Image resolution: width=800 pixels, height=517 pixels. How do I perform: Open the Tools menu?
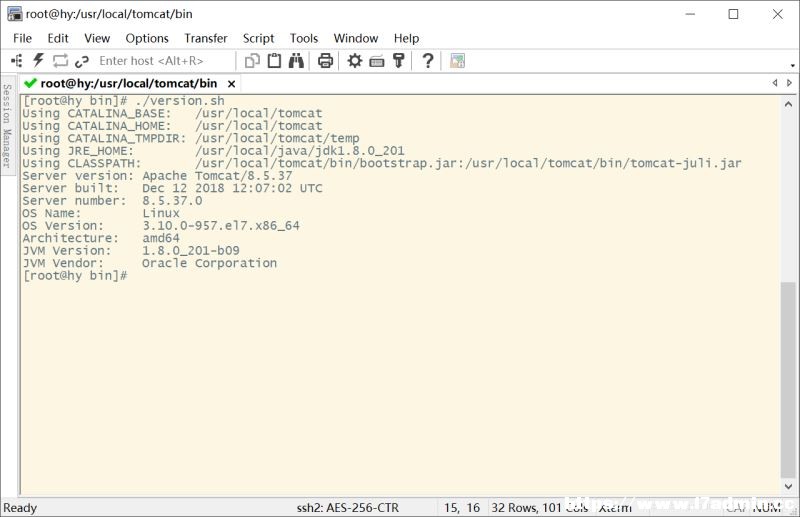(304, 38)
